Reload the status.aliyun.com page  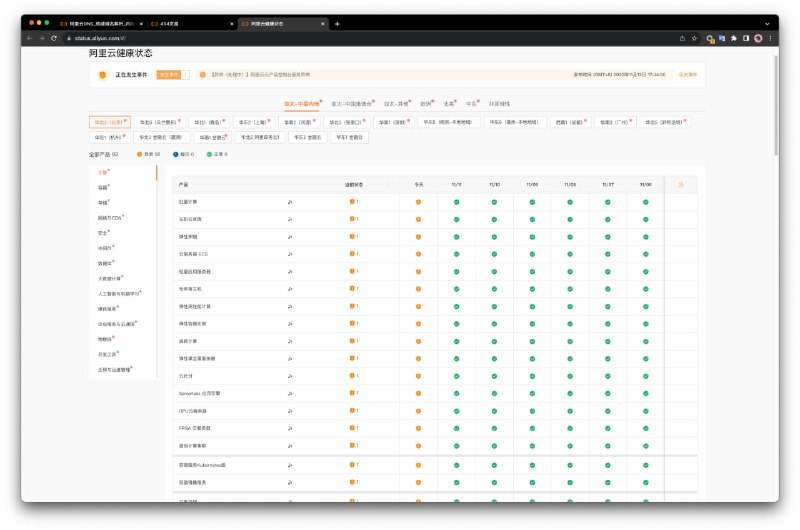coord(54,38)
